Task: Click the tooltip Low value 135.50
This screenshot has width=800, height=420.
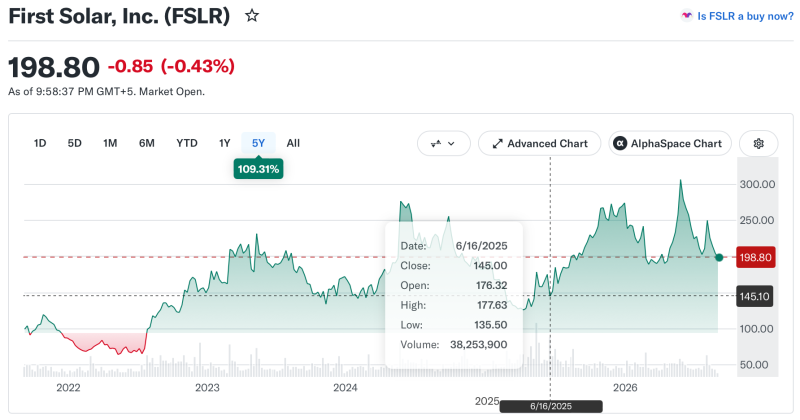Action: point(490,325)
